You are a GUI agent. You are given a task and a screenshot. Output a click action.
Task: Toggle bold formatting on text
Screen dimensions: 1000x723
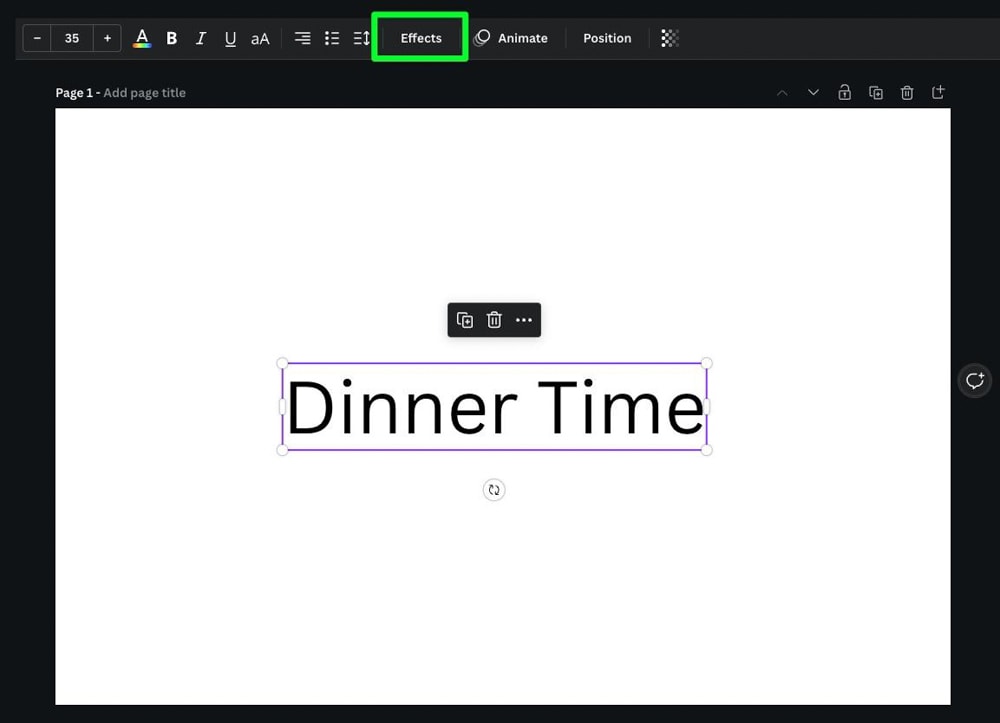[x=172, y=38]
